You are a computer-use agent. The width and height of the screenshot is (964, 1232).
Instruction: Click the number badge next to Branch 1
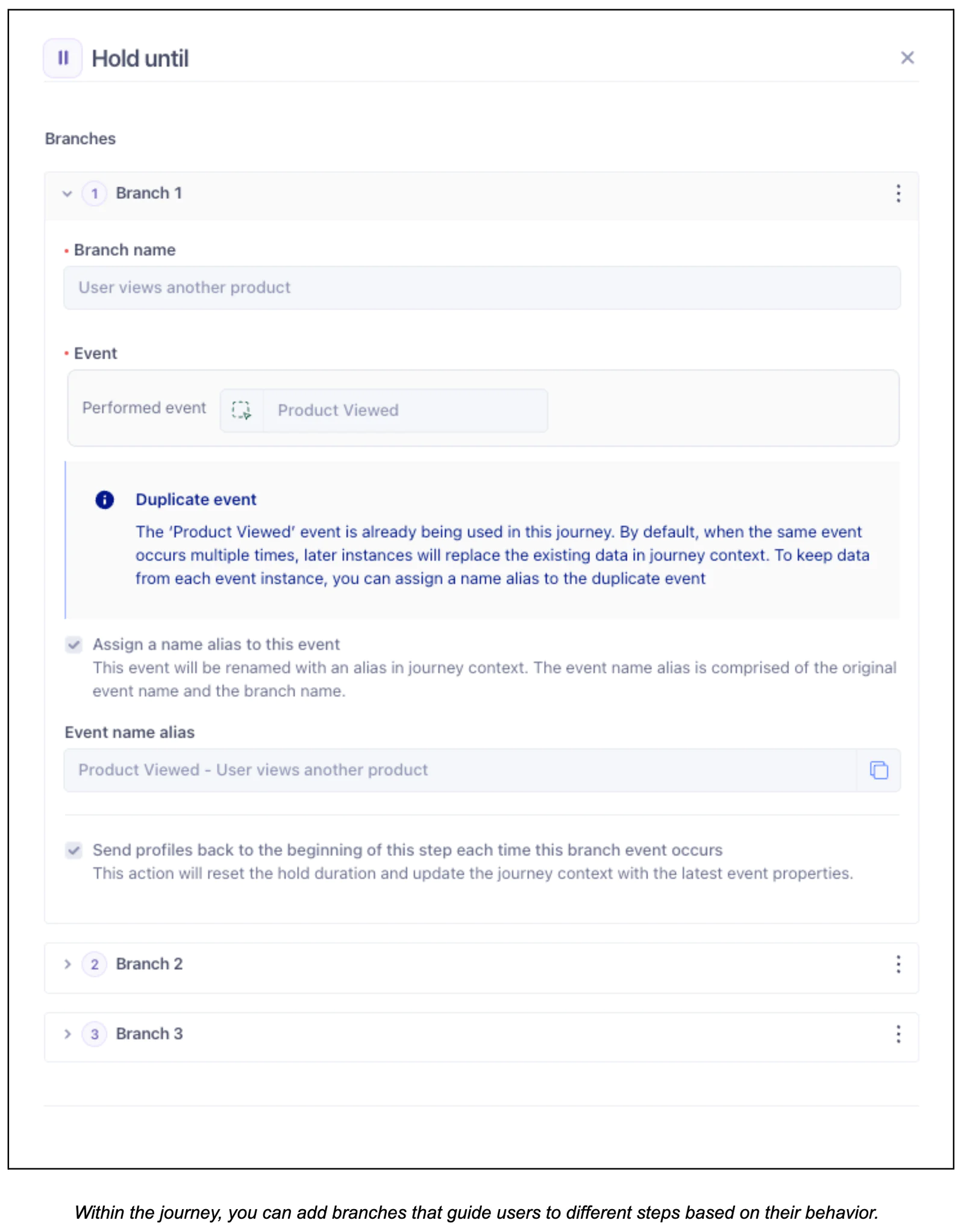coord(94,193)
